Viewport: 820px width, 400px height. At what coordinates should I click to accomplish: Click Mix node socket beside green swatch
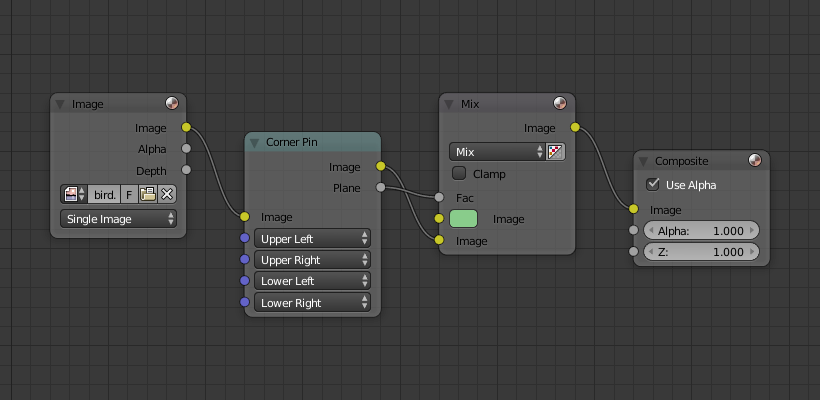(x=439, y=219)
